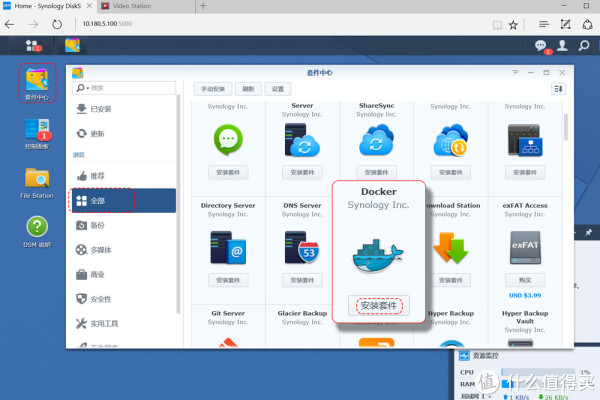Open the Update category in sidebar
The image size is (600, 400).
[123, 133]
